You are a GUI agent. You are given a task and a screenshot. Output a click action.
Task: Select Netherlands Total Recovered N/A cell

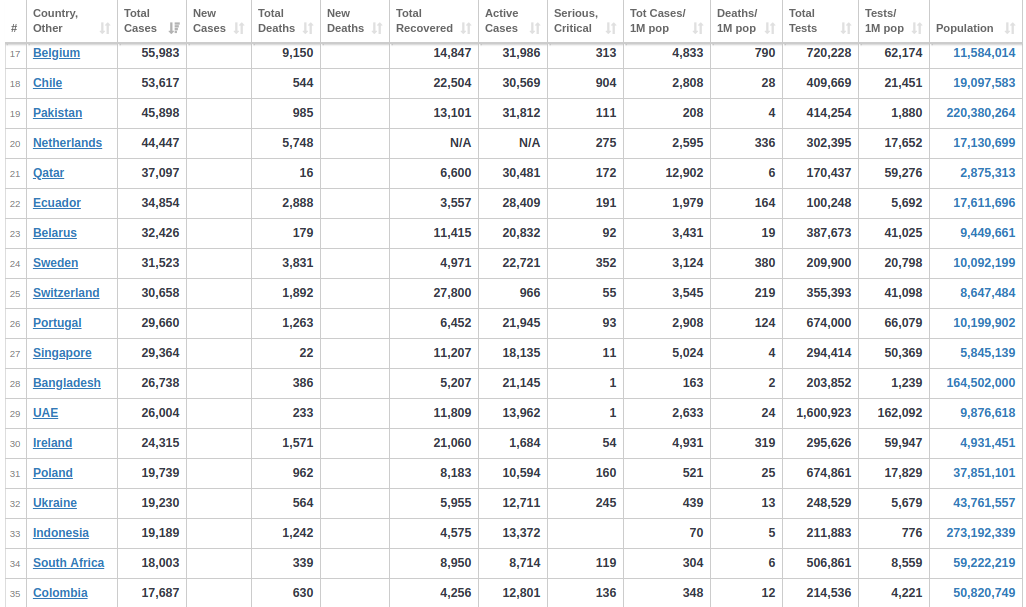click(x=461, y=143)
